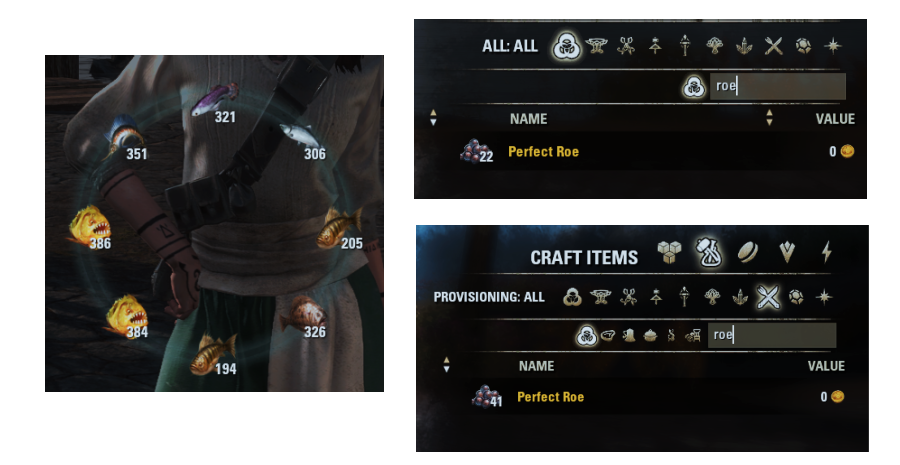Sort by VALUE column in the upper inventory
The image size is (900, 465).
point(835,119)
